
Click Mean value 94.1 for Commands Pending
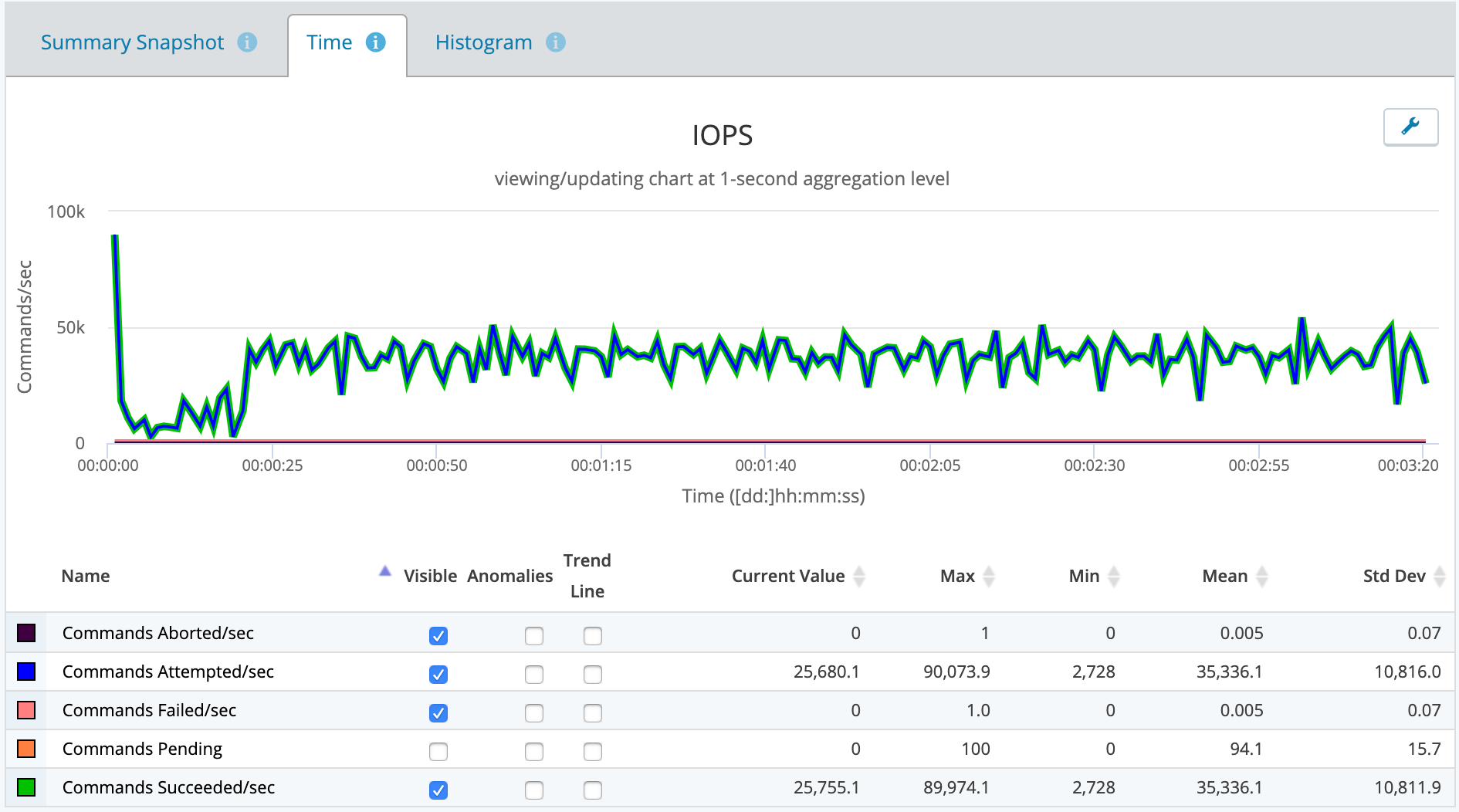(x=1246, y=749)
